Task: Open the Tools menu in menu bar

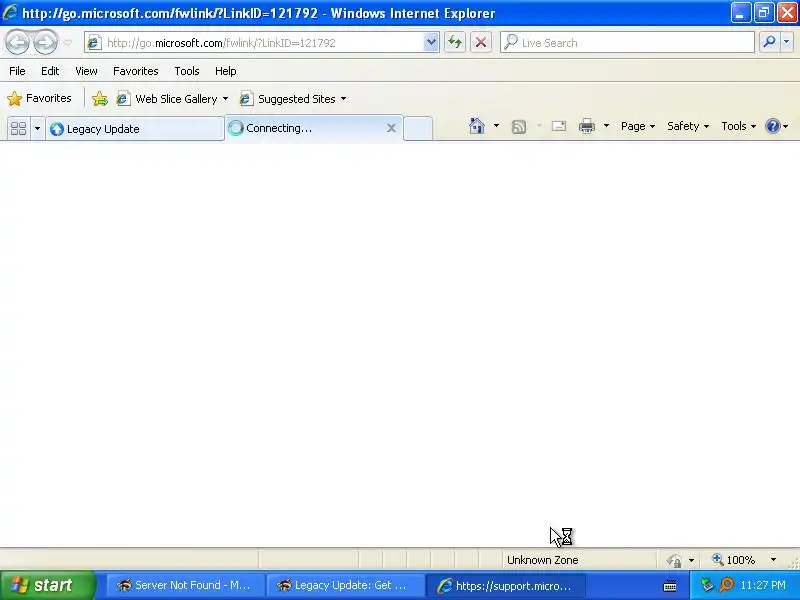Action: pos(187,71)
